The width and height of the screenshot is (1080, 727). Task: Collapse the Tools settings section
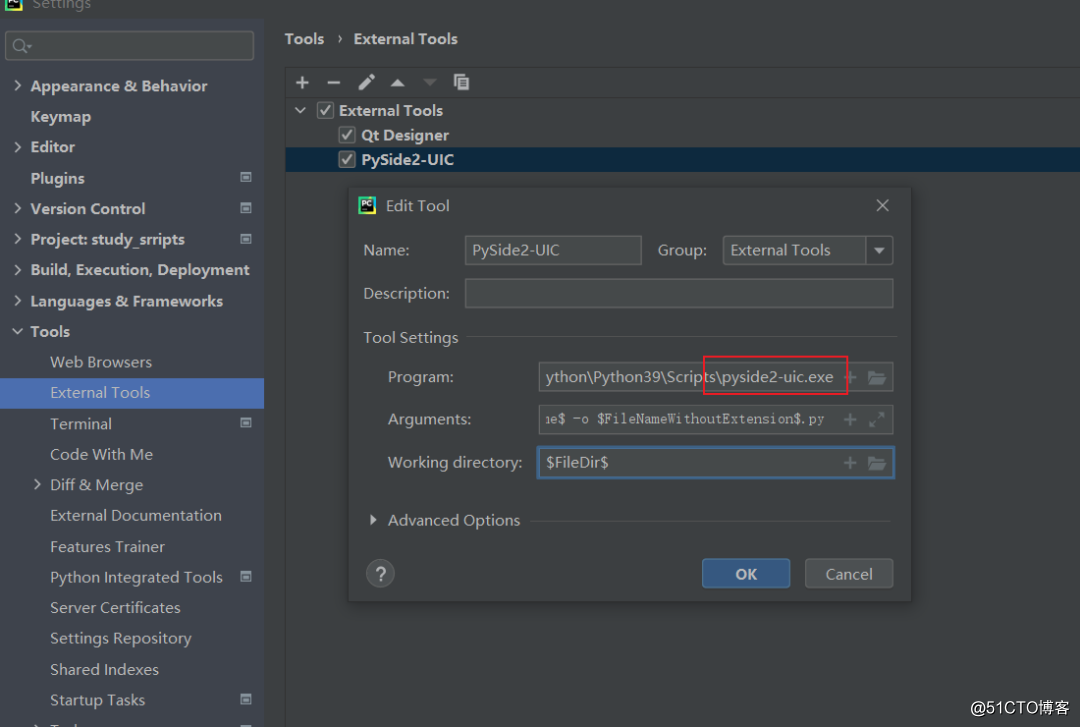click(x=17, y=331)
